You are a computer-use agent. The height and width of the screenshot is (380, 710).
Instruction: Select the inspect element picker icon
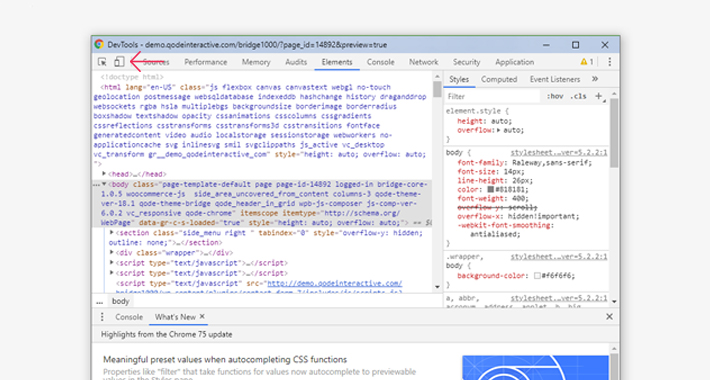pos(102,62)
